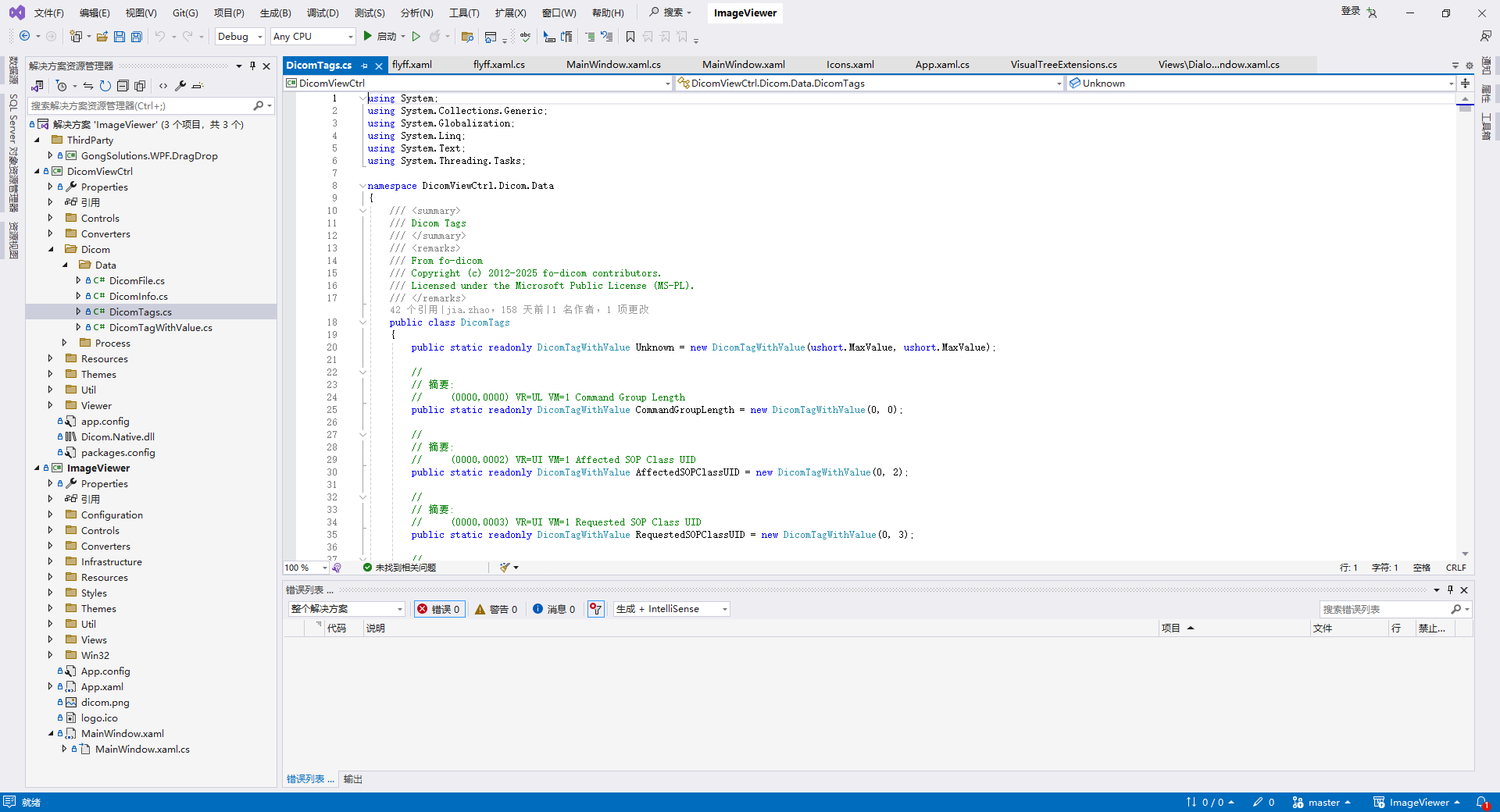Toggle the 警告 0 warnings filter
Viewport: 1500px width, 812px height.
(x=496, y=609)
